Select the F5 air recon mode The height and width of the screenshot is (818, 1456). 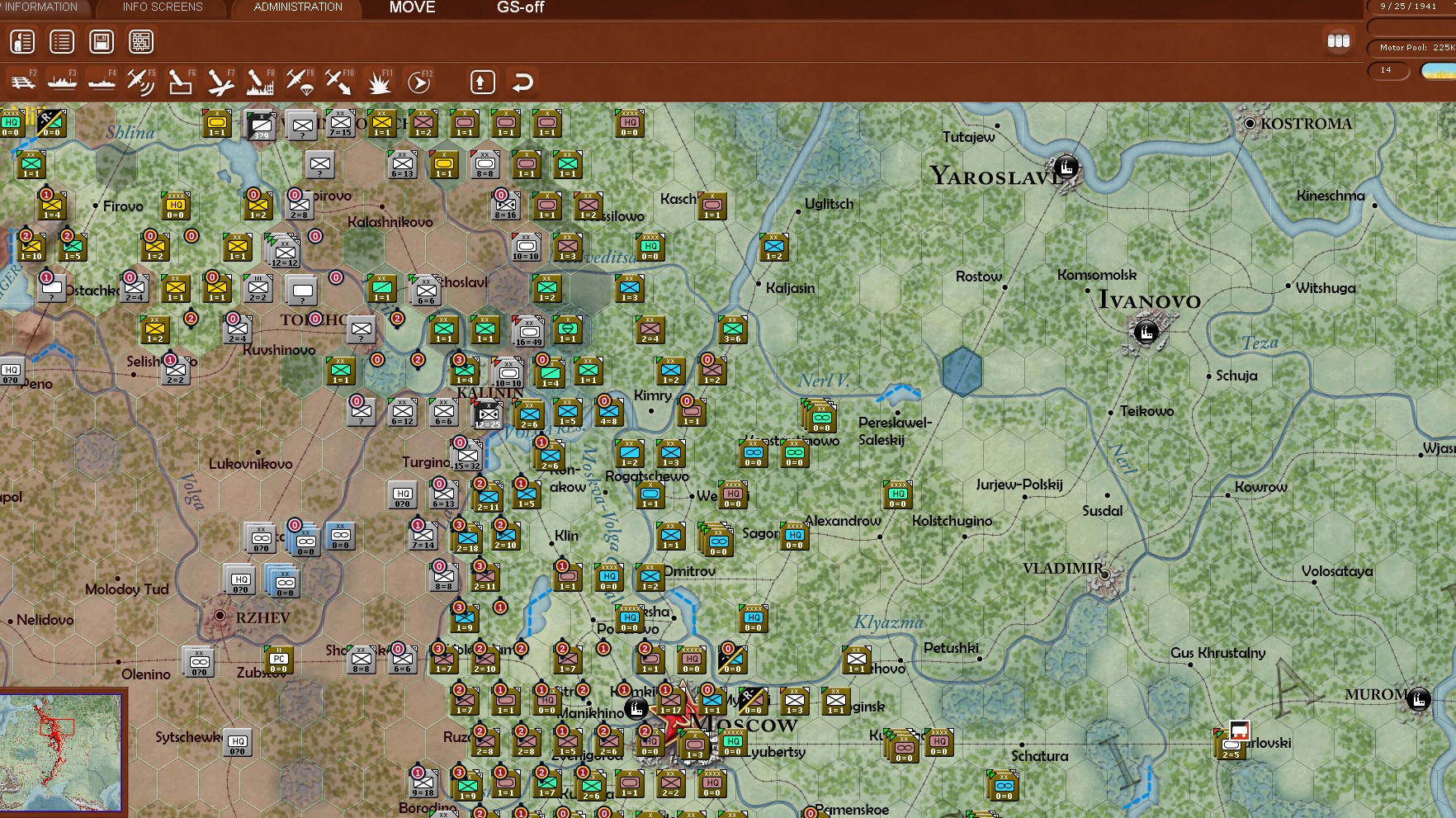coord(140,82)
